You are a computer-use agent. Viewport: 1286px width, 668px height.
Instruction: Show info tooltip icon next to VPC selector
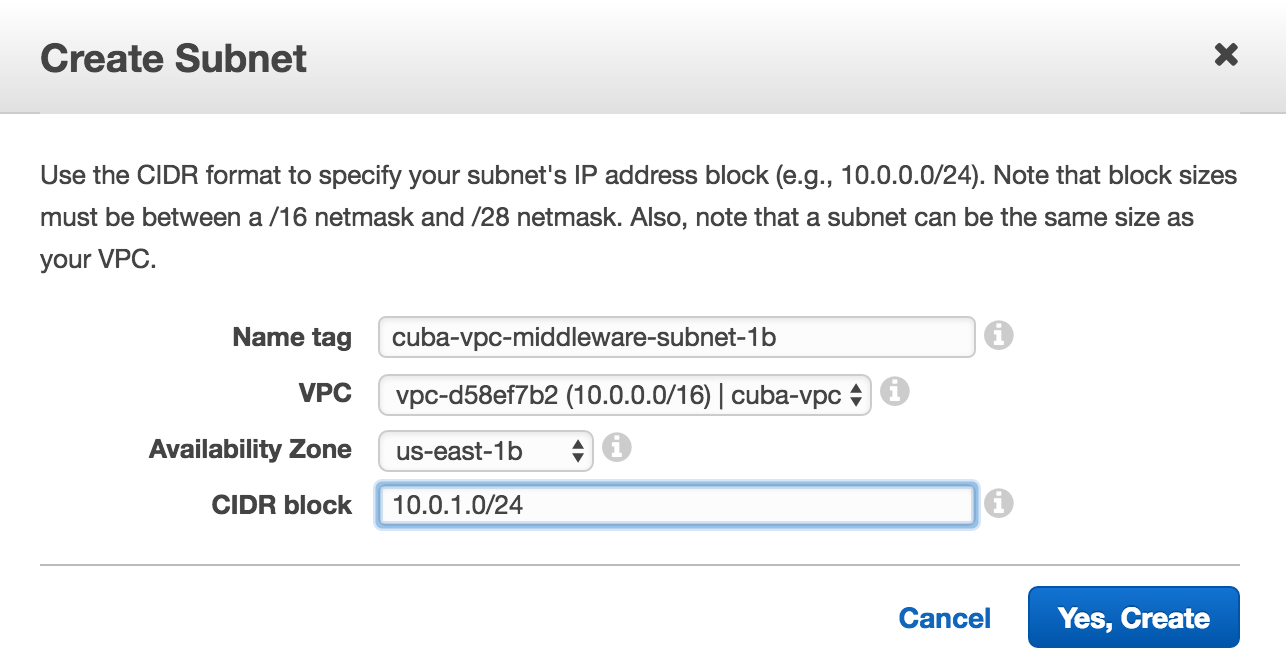894,391
